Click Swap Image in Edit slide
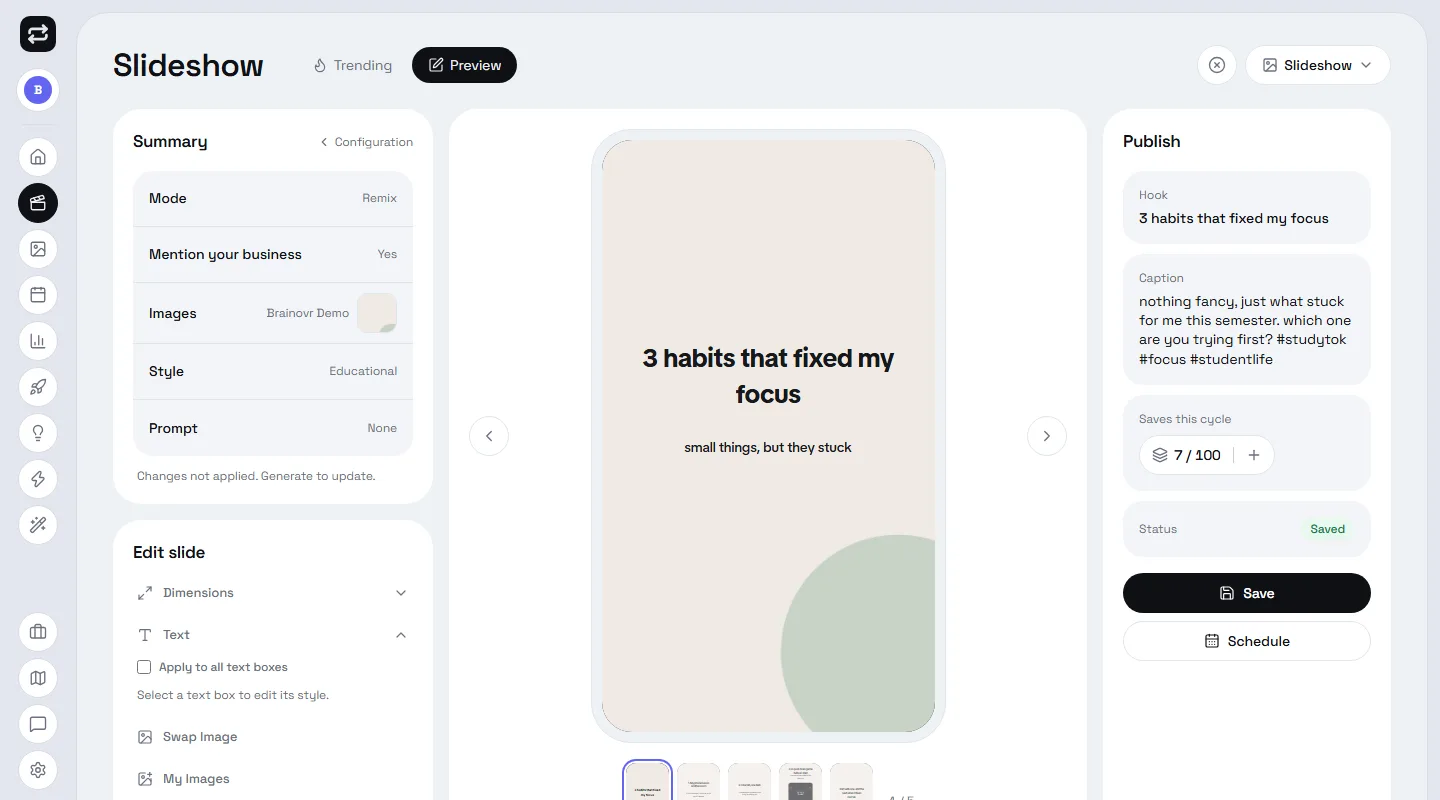 click(x=188, y=737)
